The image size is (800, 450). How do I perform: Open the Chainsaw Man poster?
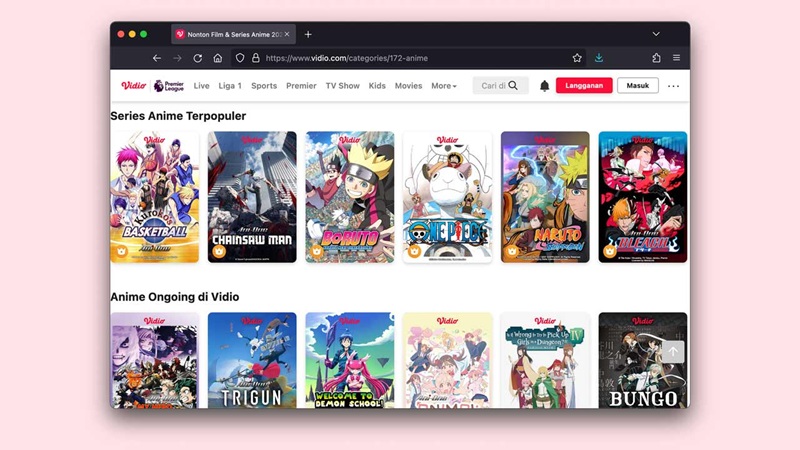pos(252,197)
